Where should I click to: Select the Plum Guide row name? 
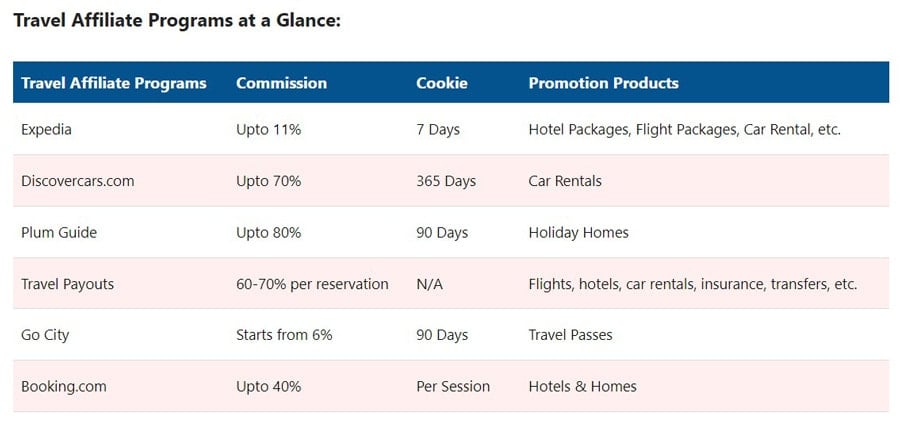59,233
